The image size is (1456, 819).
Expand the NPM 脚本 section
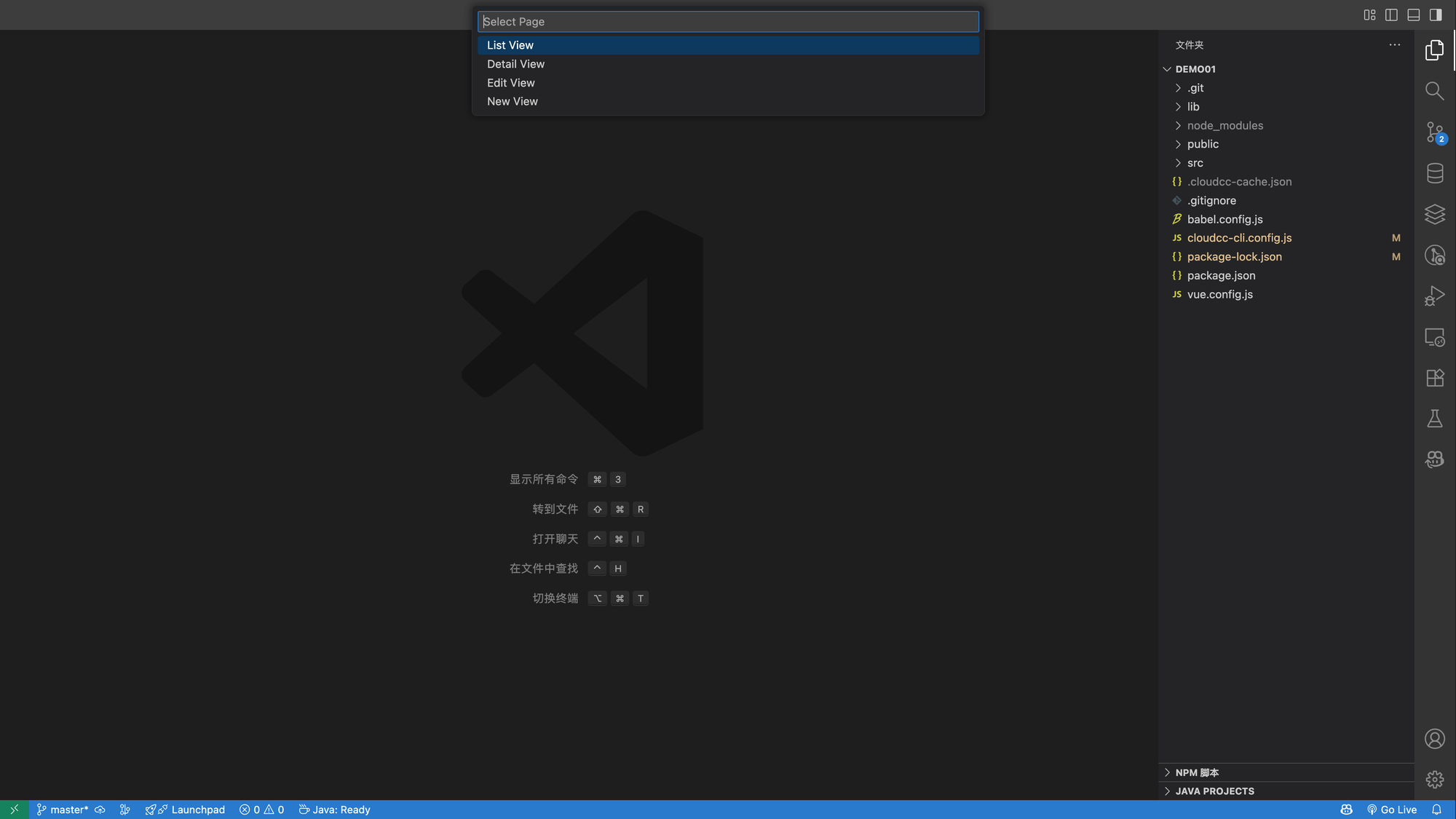[x=1197, y=772]
